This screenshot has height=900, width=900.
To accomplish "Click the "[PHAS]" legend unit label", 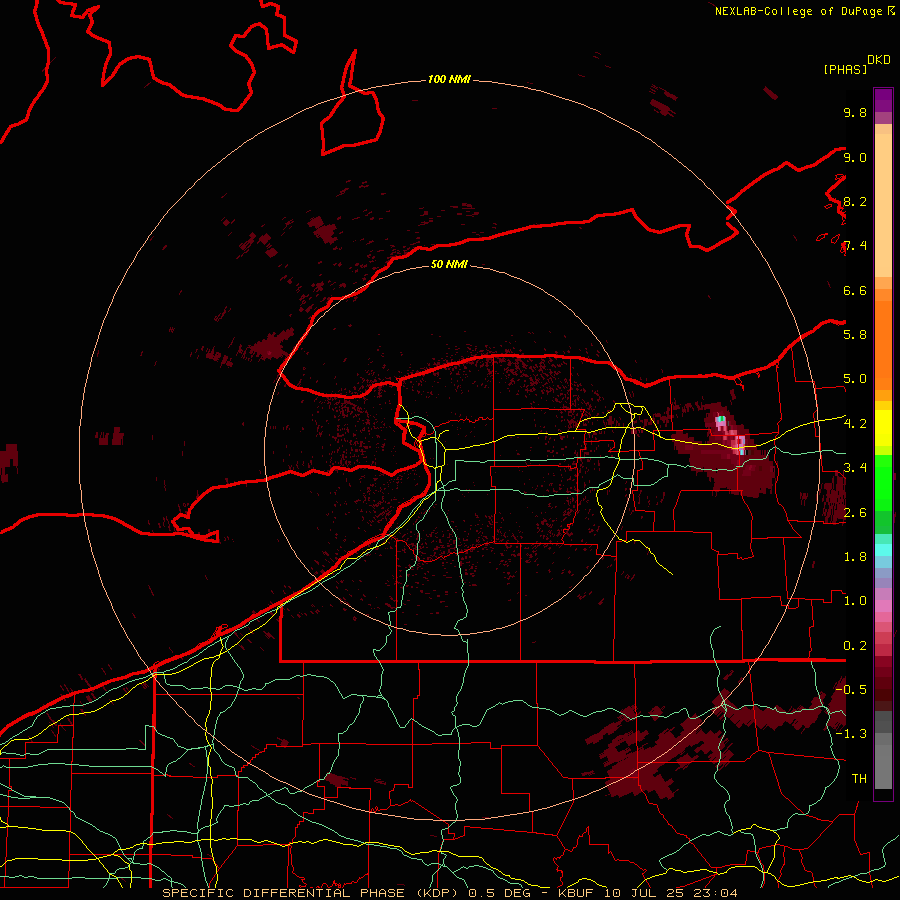I will coord(845,69).
